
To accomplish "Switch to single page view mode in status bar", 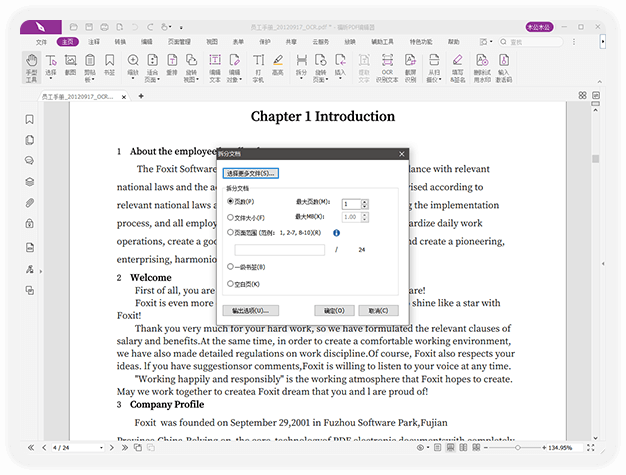I will 438,448.
